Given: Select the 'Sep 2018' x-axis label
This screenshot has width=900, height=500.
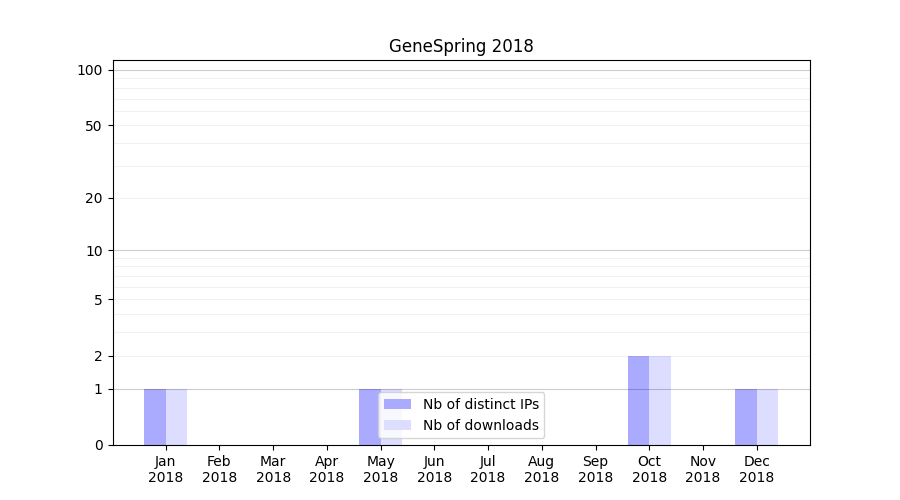Looking at the screenshot, I should (595, 469).
